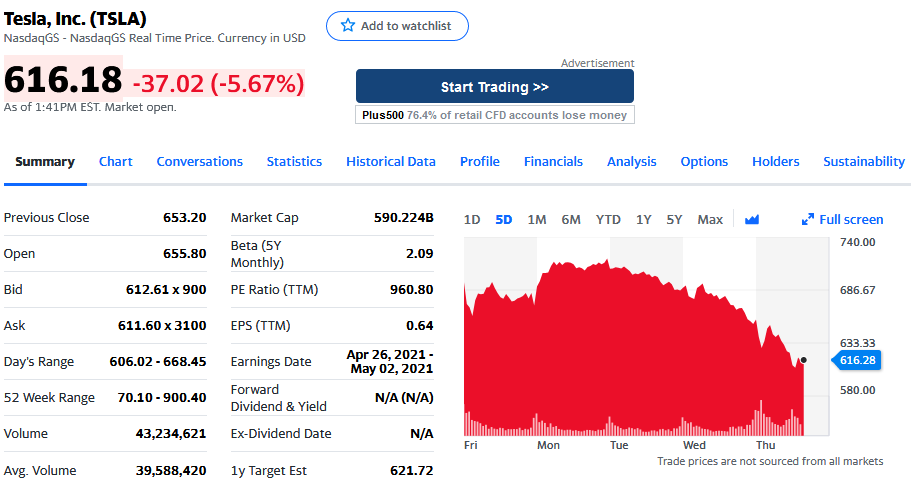Click the Full screen expand arrows icon
Screen dimensions: 911x499
click(809, 220)
